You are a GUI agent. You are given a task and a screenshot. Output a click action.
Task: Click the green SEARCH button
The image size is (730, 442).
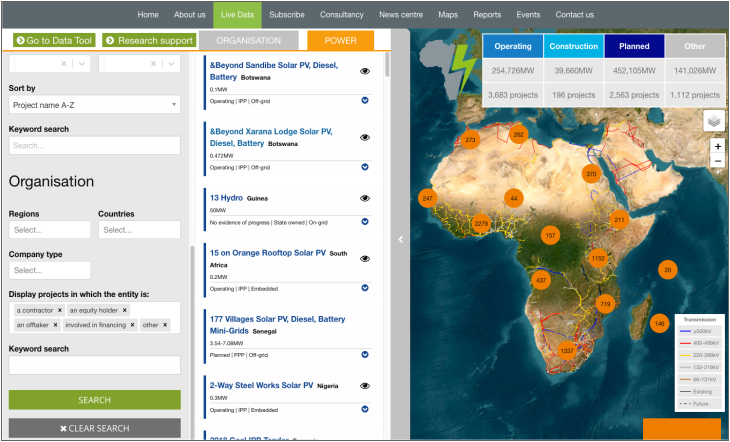click(x=95, y=400)
